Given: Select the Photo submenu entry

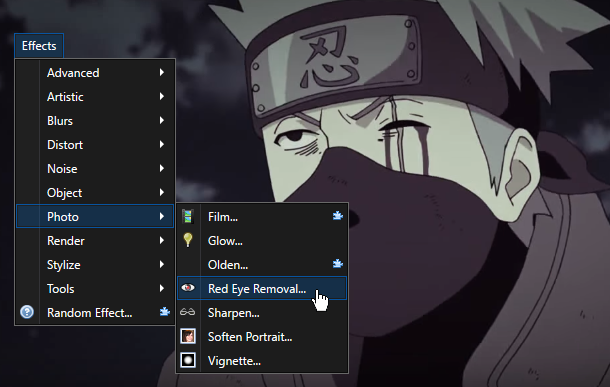Looking at the screenshot, I should [x=95, y=216].
